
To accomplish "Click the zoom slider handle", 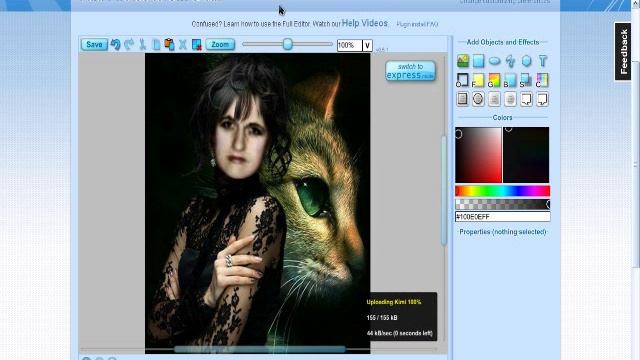I will pyautogui.click(x=288, y=44).
